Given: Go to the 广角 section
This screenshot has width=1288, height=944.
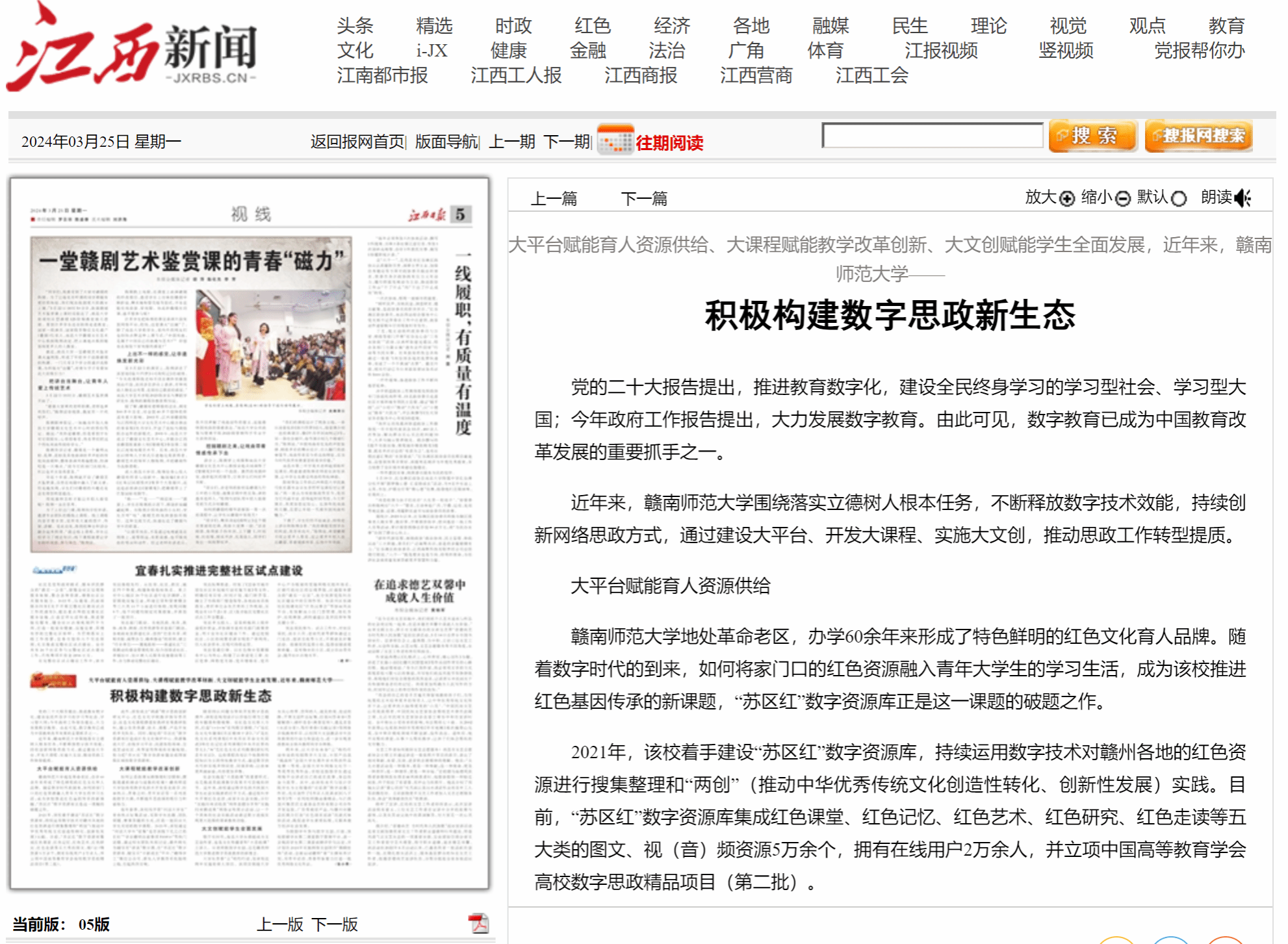Looking at the screenshot, I should click(x=746, y=51).
